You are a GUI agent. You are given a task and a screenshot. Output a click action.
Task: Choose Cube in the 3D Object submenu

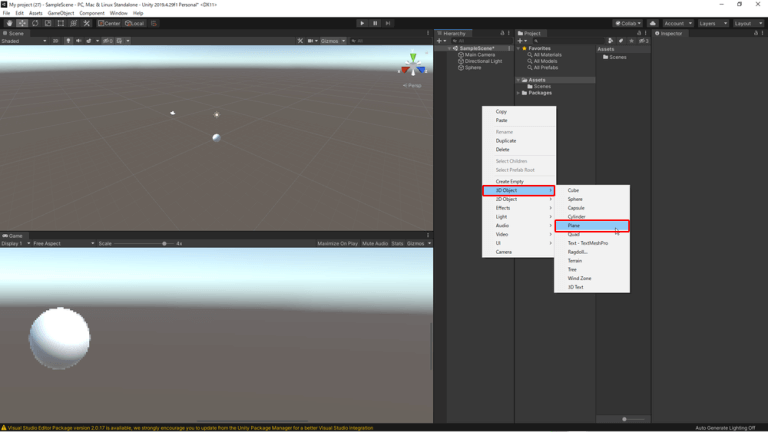tap(592, 191)
